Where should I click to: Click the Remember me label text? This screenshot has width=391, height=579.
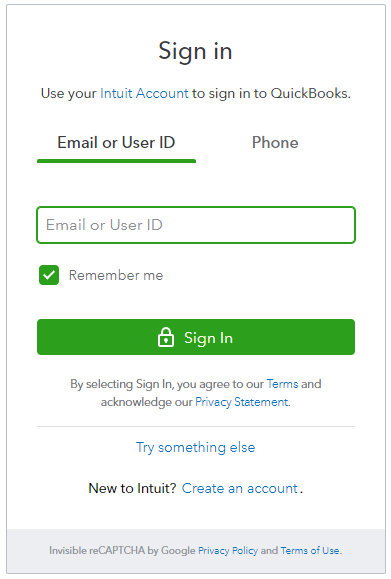(x=116, y=275)
